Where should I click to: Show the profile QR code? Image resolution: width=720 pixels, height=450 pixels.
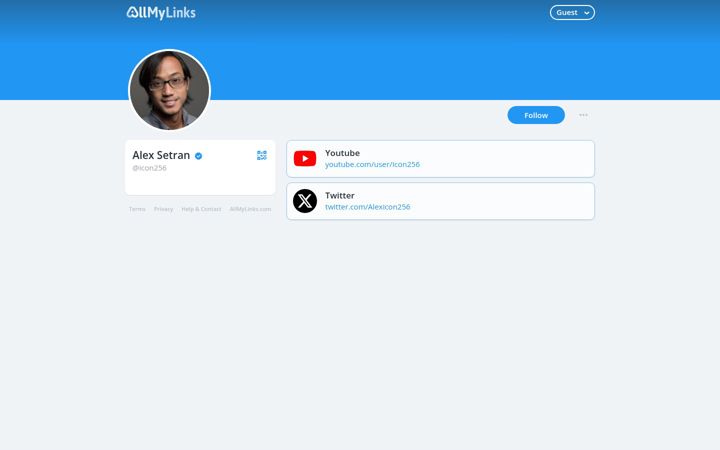pos(262,155)
